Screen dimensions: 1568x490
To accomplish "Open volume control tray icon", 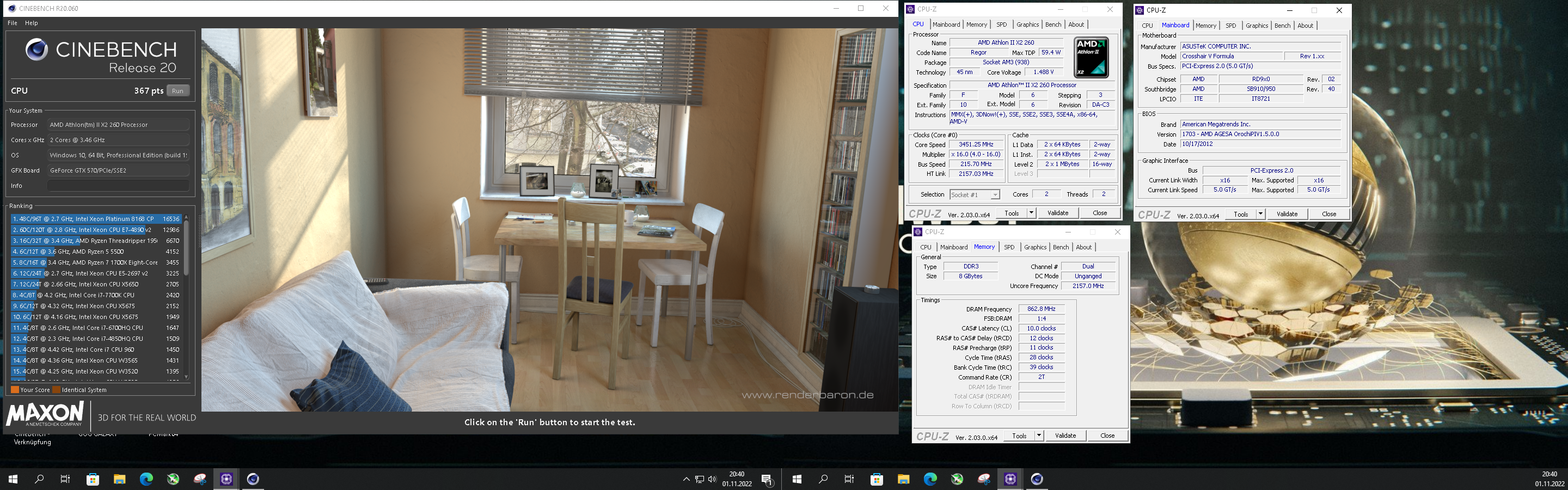I will (x=712, y=479).
